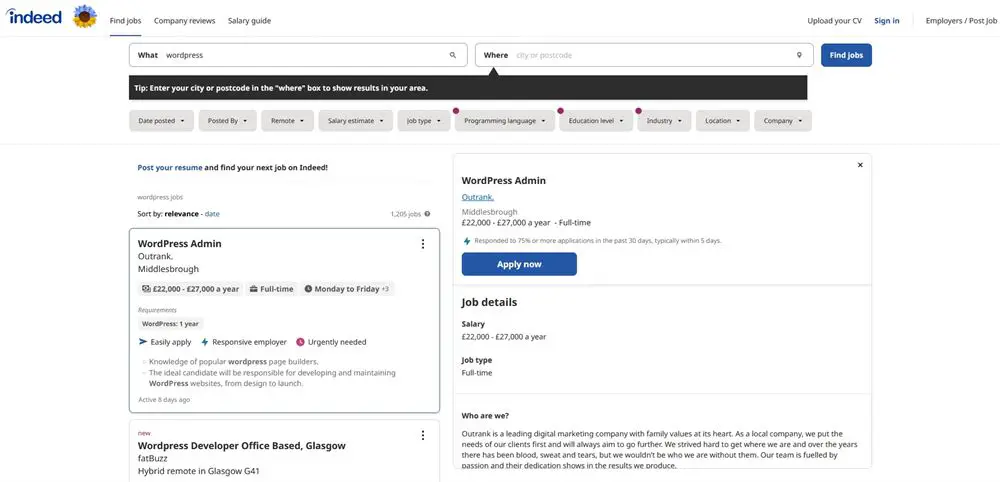The height and width of the screenshot is (482, 1000).
Task: Expand the Company filter
Action: click(783, 120)
